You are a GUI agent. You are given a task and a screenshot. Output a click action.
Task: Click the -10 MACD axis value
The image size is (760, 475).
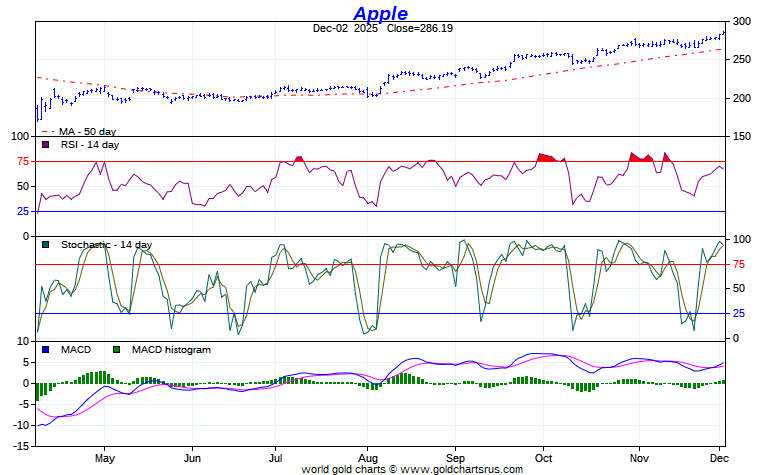20,425
